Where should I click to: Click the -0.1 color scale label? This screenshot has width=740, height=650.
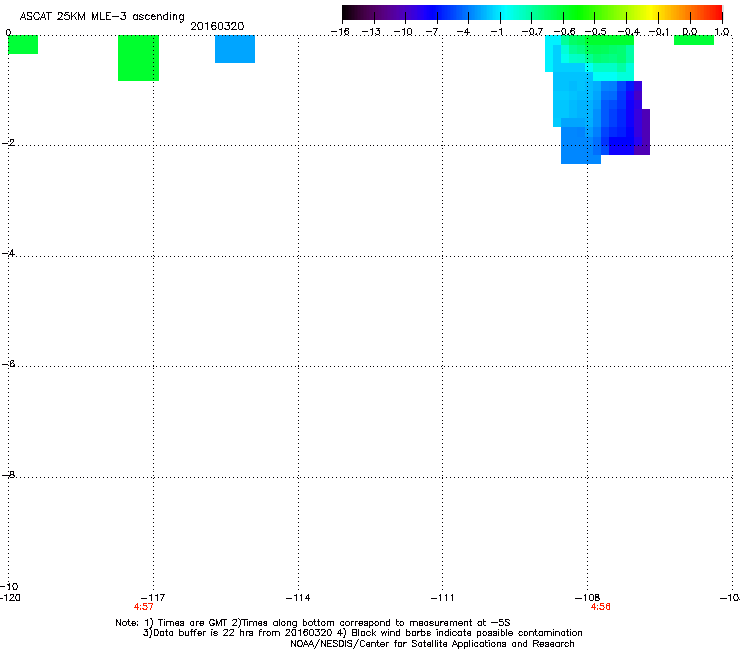(x=659, y=32)
